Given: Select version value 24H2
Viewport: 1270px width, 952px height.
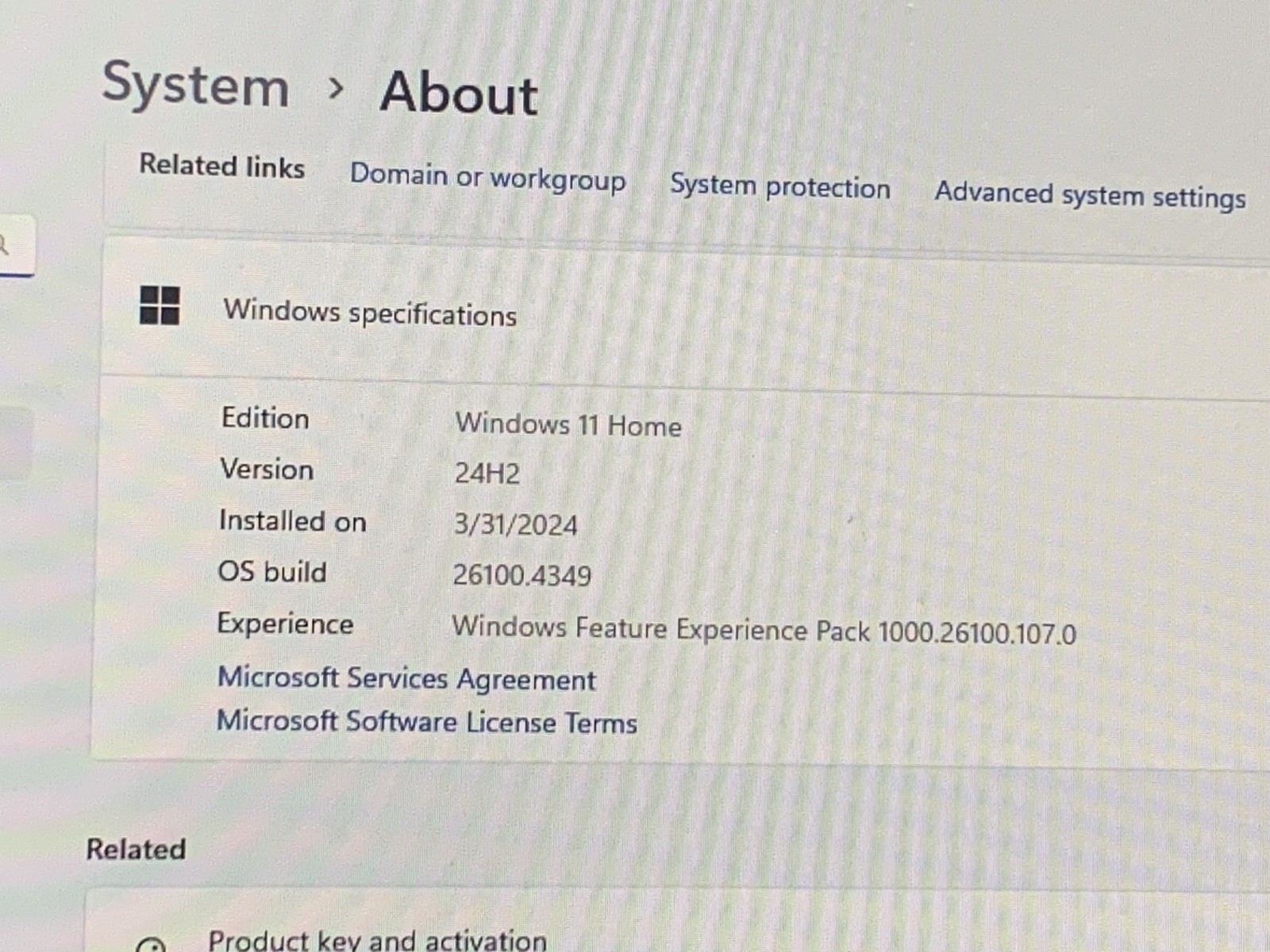Looking at the screenshot, I should [x=487, y=473].
